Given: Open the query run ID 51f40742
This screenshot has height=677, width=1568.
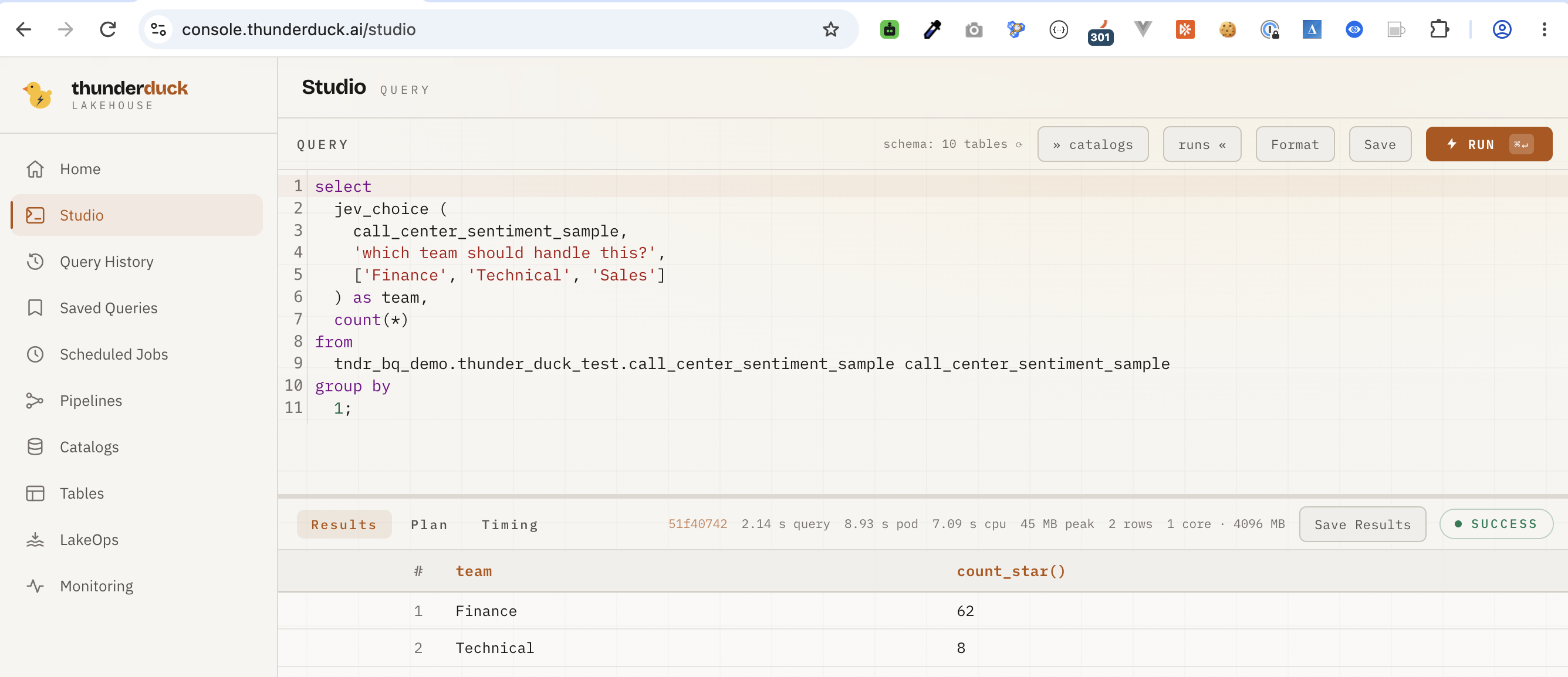Looking at the screenshot, I should (x=698, y=524).
